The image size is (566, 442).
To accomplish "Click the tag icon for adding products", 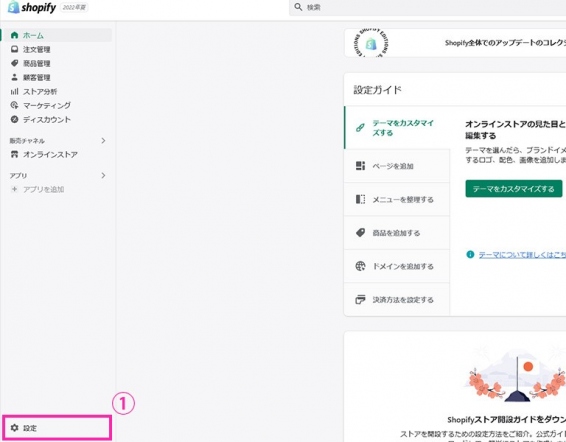I will [360, 233].
